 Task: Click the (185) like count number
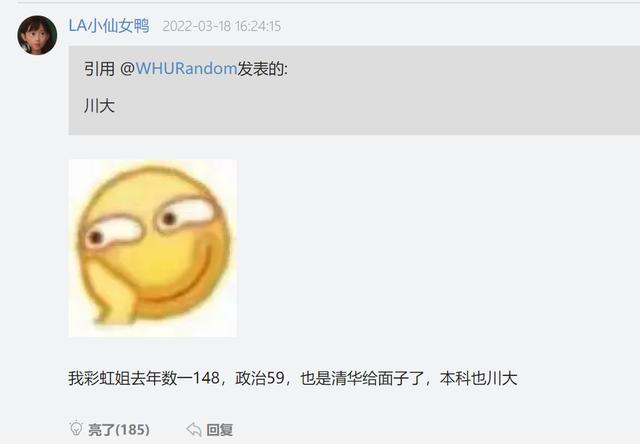(132, 430)
